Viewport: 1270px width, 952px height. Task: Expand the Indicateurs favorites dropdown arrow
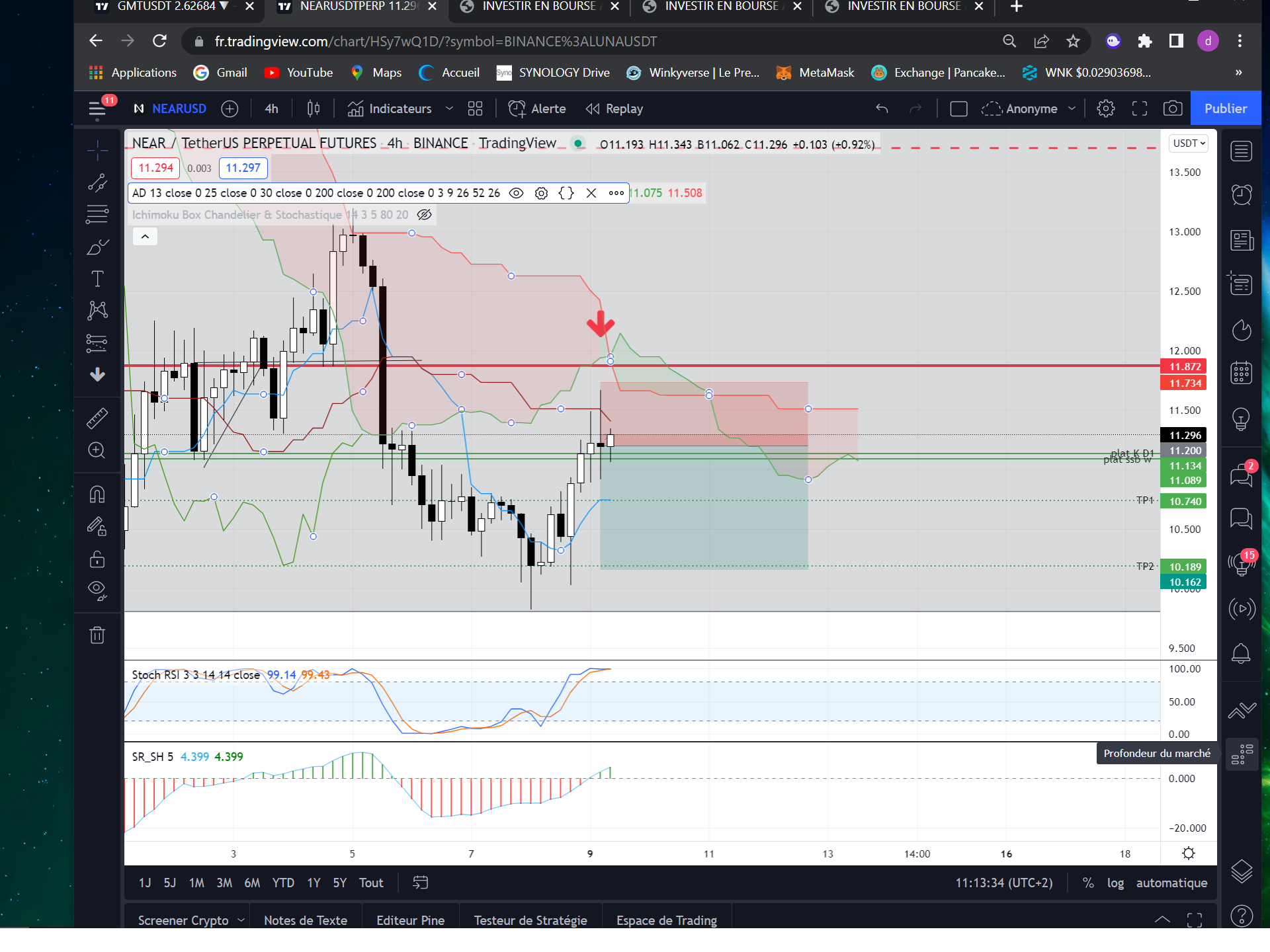click(449, 108)
